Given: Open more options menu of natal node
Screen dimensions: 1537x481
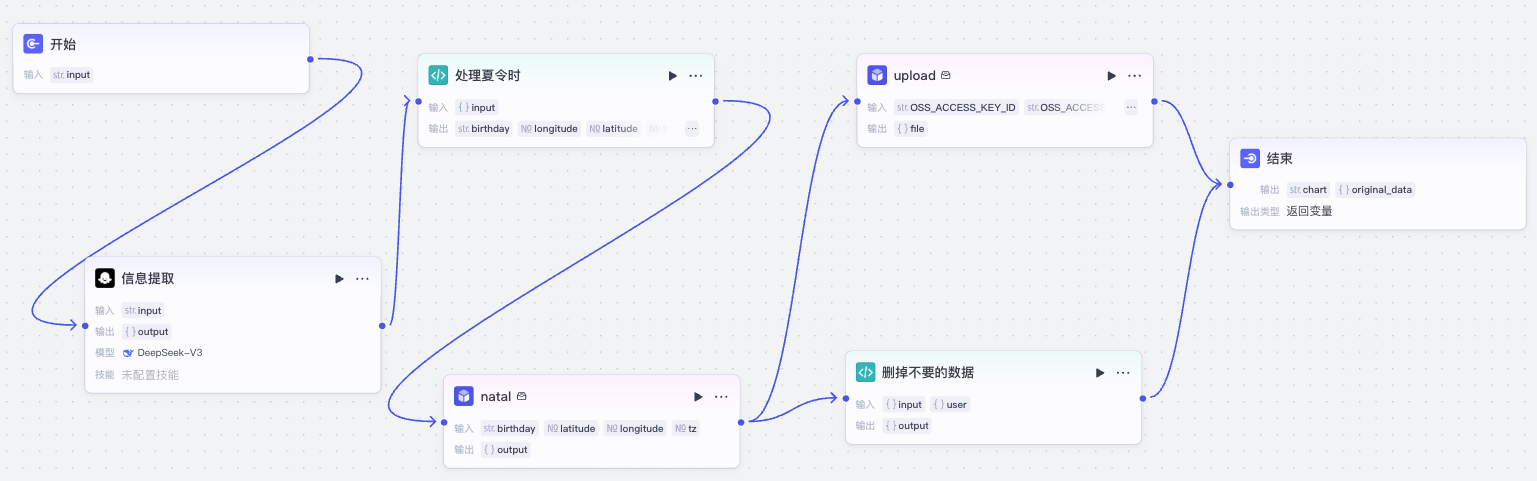Looking at the screenshot, I should [722, 396].
